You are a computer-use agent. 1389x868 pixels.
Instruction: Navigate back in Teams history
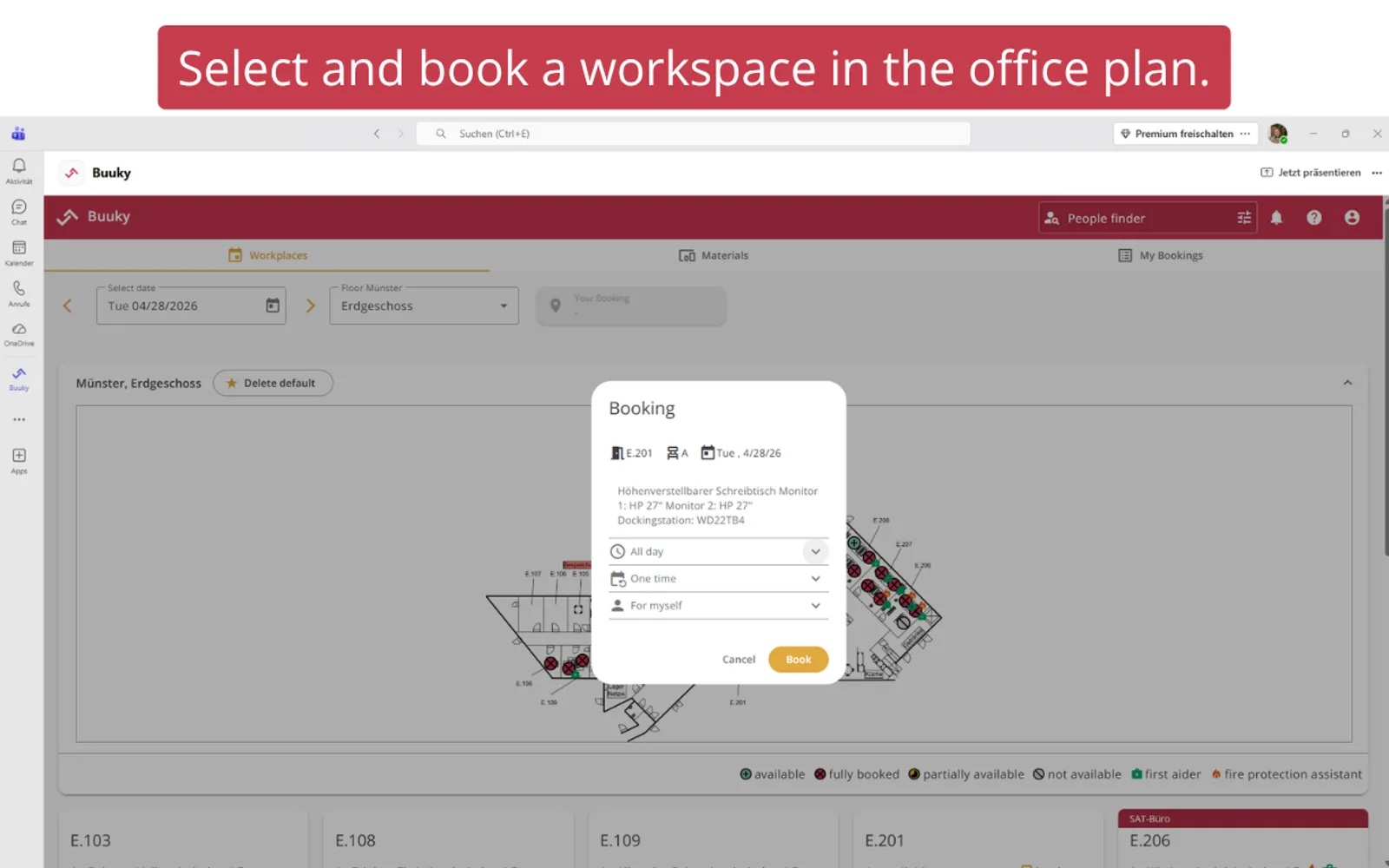pyautogui.click(x=377, y=134)
